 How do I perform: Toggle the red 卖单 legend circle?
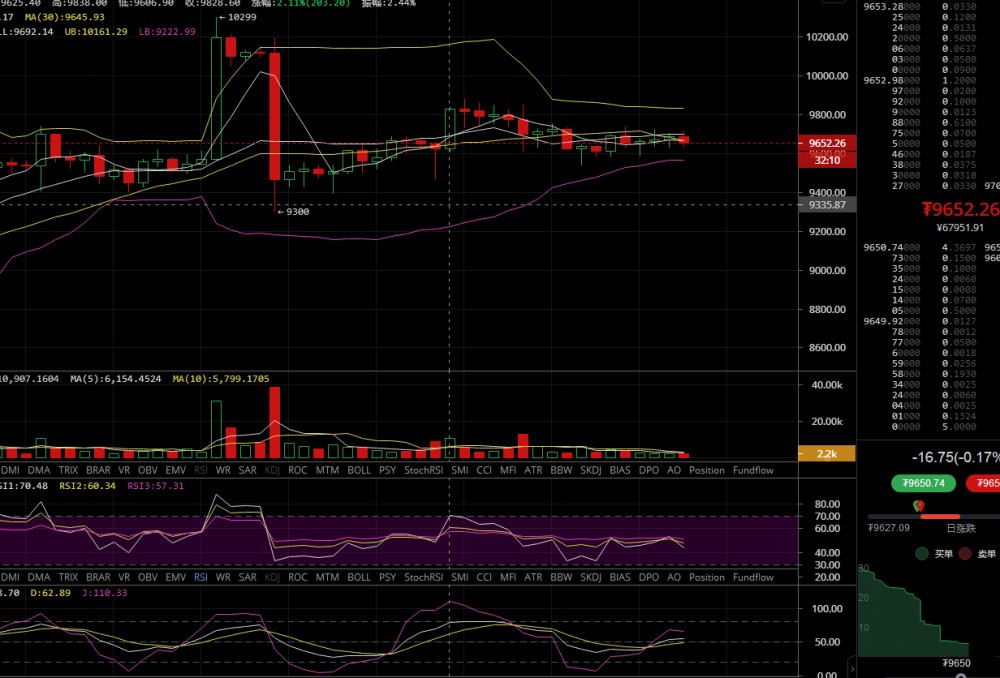tap(965, 553)
